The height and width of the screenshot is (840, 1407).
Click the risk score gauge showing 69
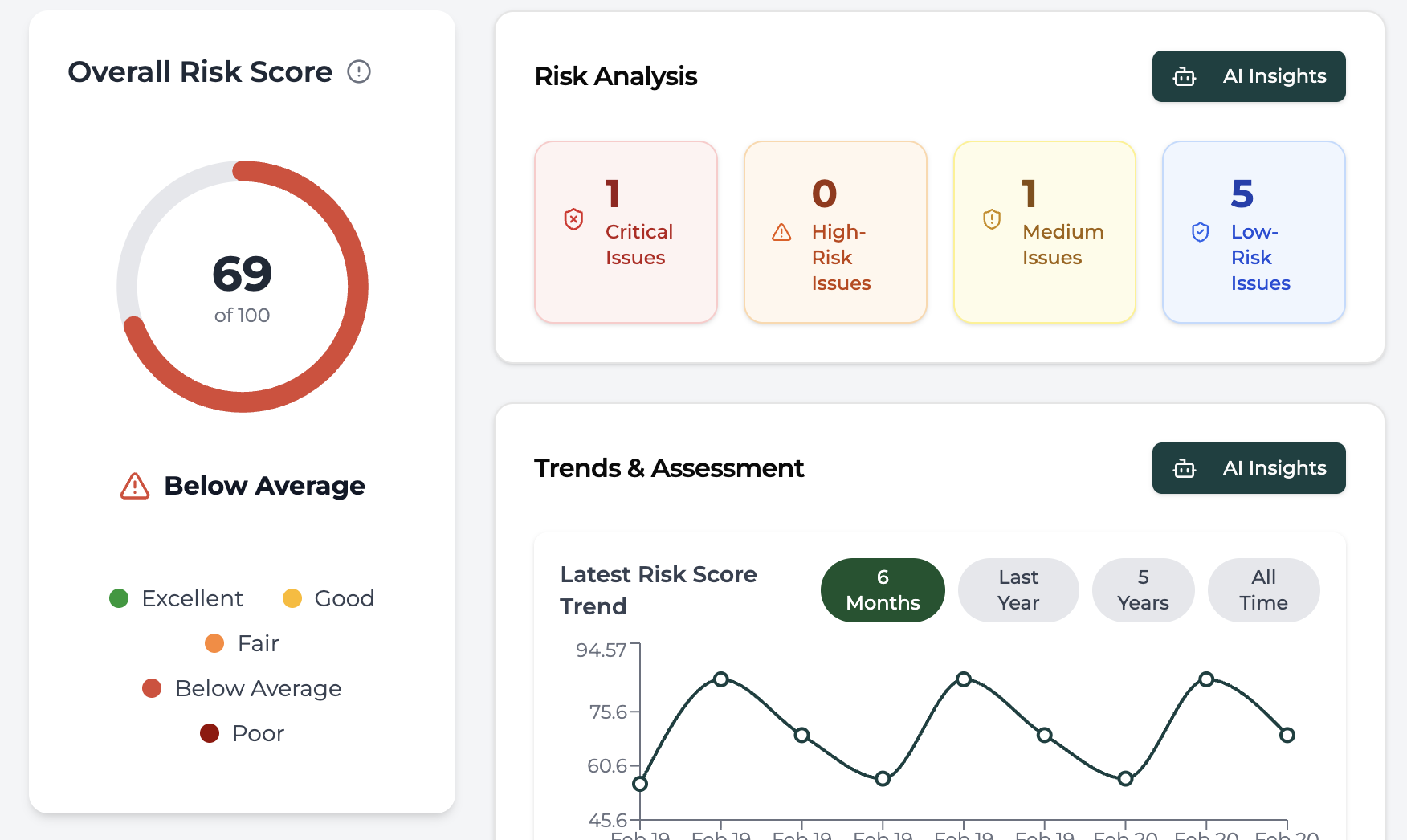point(243,287)
